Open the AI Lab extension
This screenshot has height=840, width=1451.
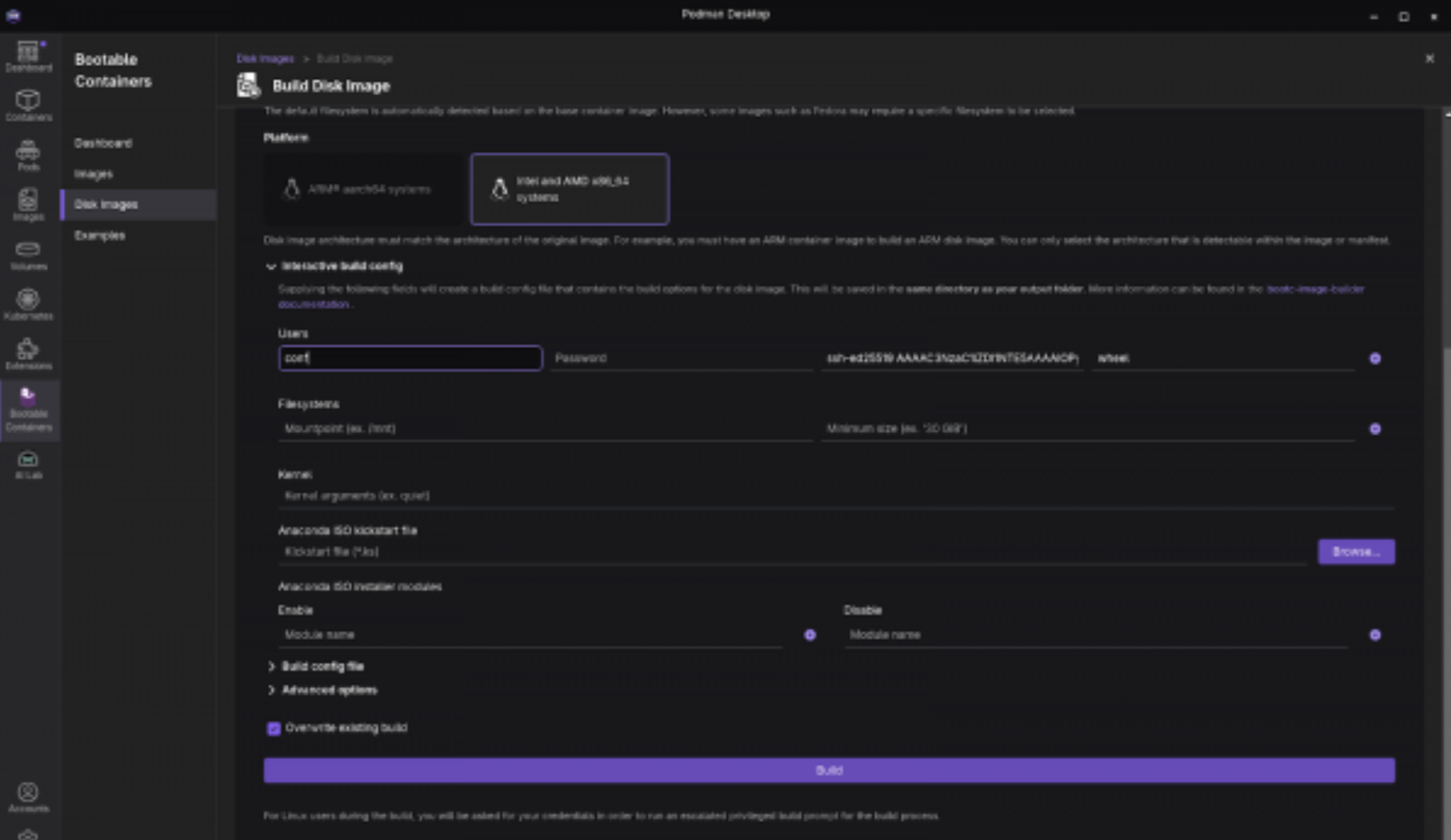click(28, 465)
